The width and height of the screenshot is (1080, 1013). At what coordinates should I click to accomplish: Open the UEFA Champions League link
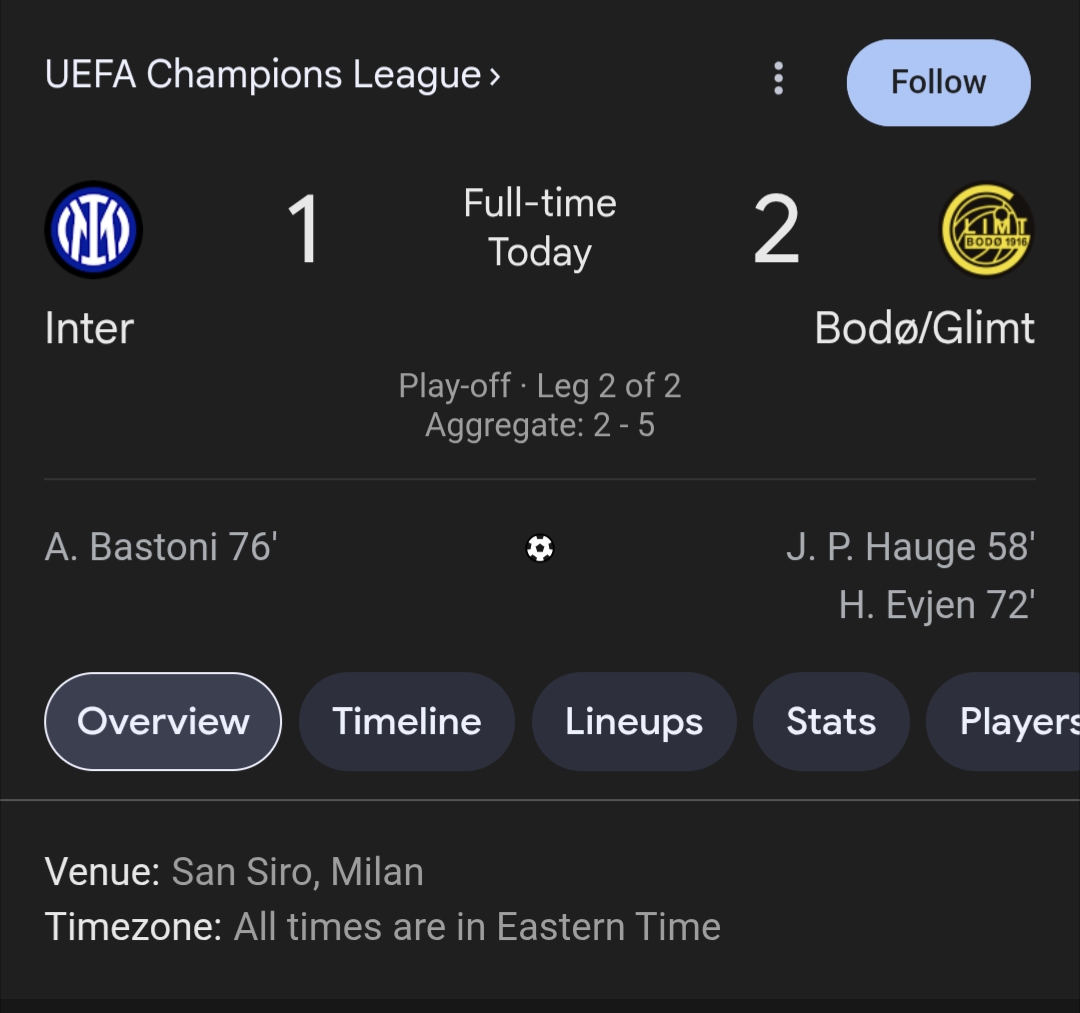pos(262,76)
